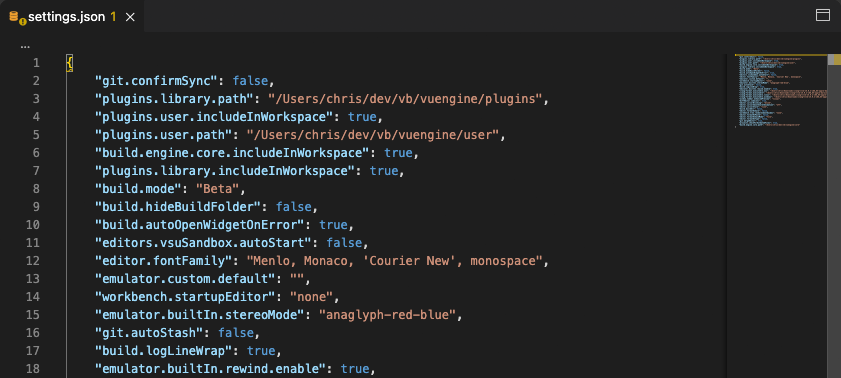Click the "none" value

pyautogui.click(x=311, y=297)
